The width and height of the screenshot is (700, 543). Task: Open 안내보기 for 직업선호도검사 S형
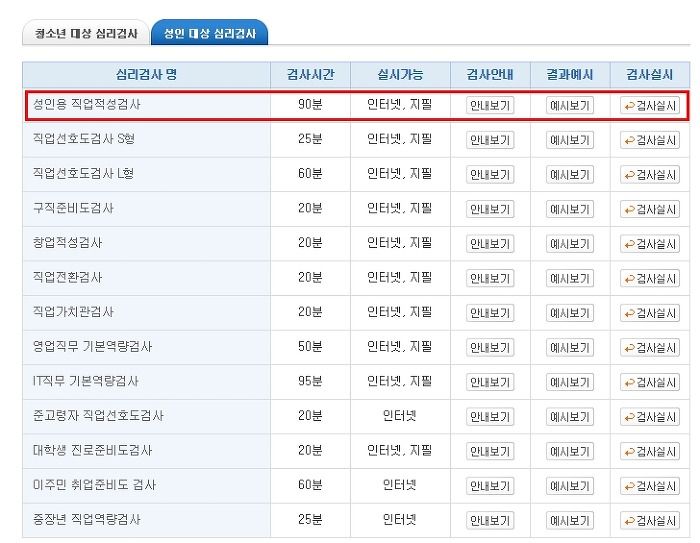point(490,140)
